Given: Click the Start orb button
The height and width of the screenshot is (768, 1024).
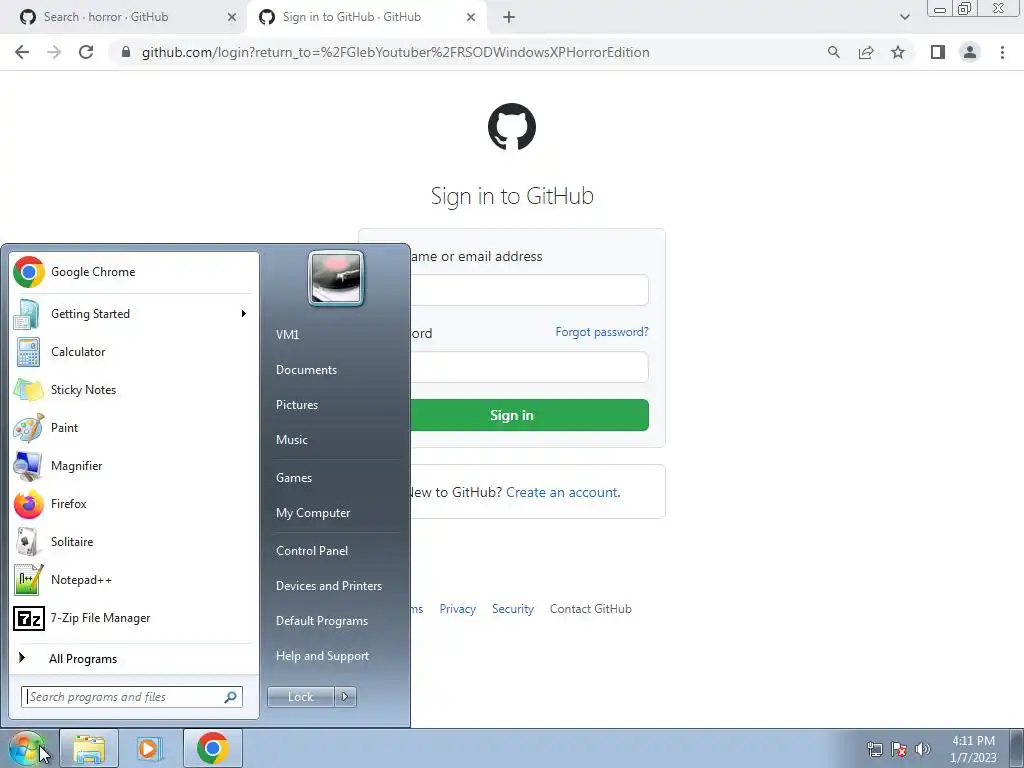Looking at the screenshot, I should click(x=26, y=748).
